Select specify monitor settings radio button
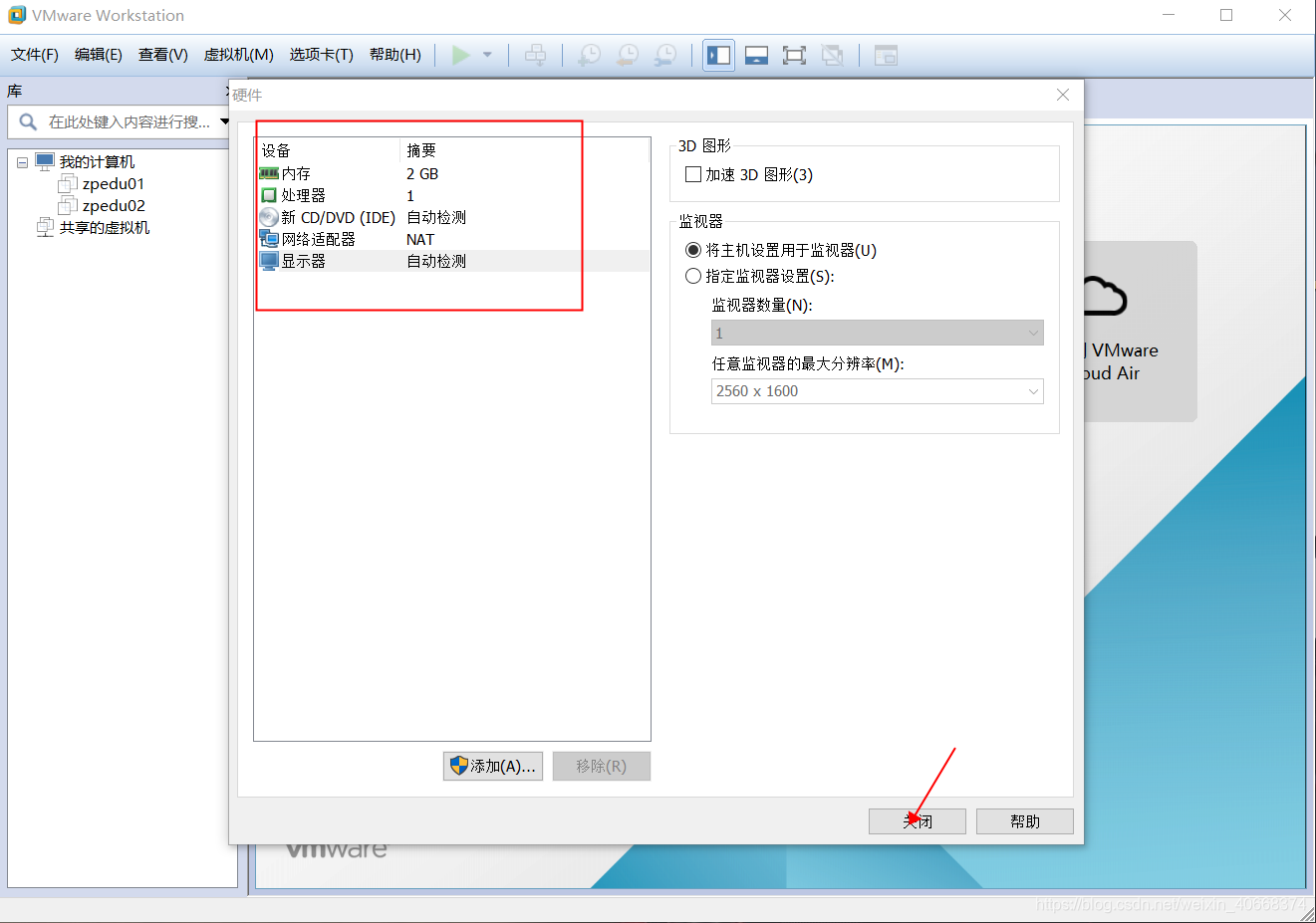The width and height of the screenshot is (1316, 923). (x=693, y=276)
